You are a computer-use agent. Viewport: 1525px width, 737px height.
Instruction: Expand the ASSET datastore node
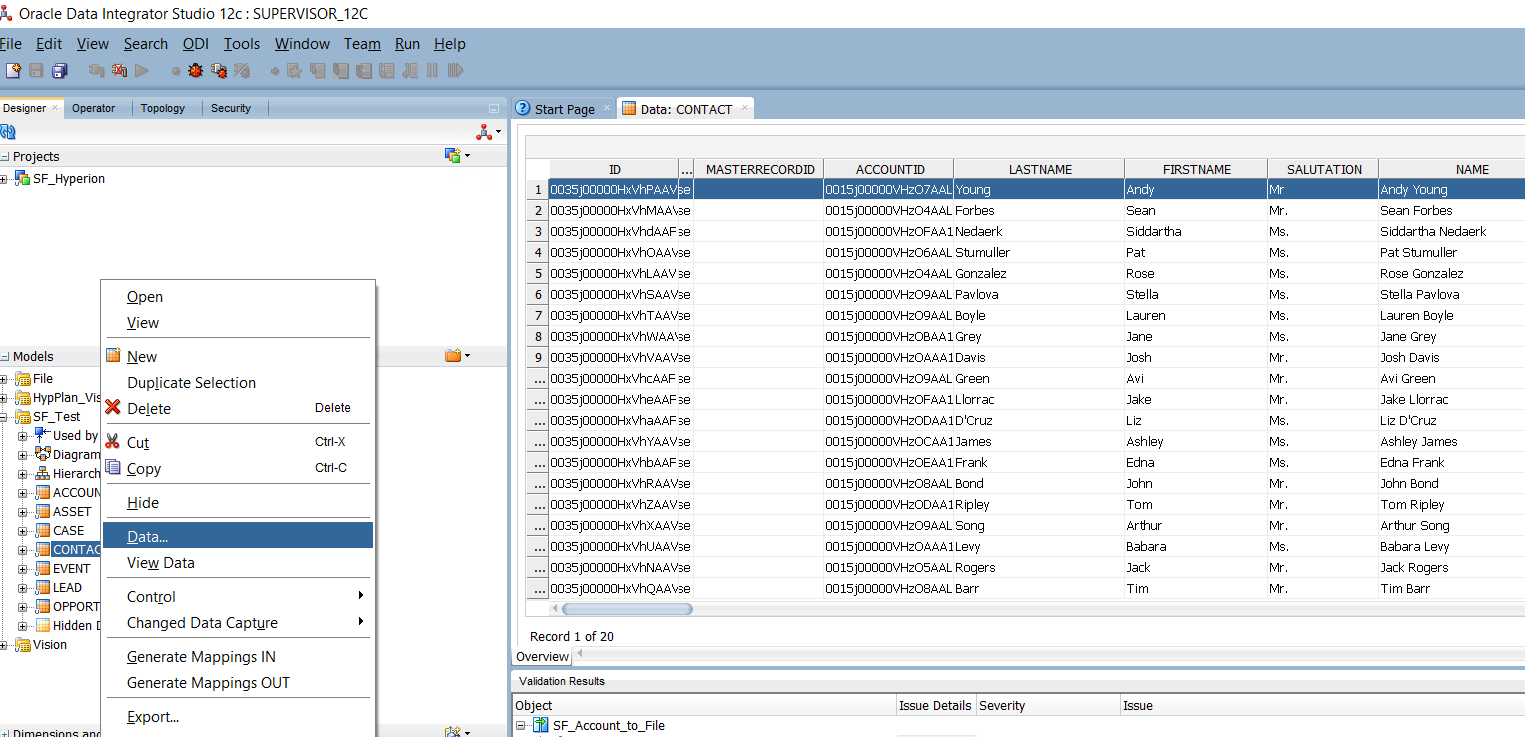pyautogui.click(x=23, y=512)
